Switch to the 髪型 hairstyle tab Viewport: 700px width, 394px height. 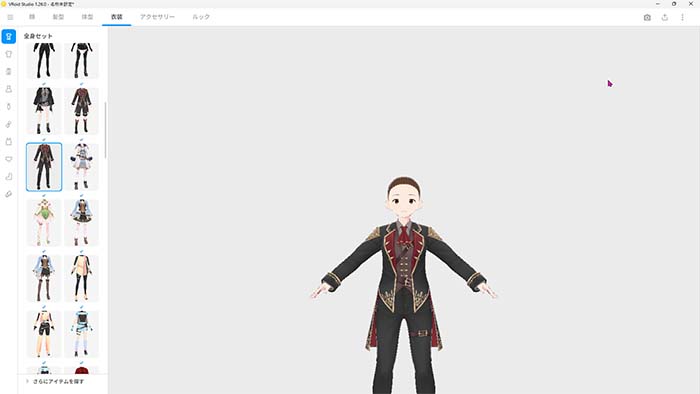[x=58, y=17]
